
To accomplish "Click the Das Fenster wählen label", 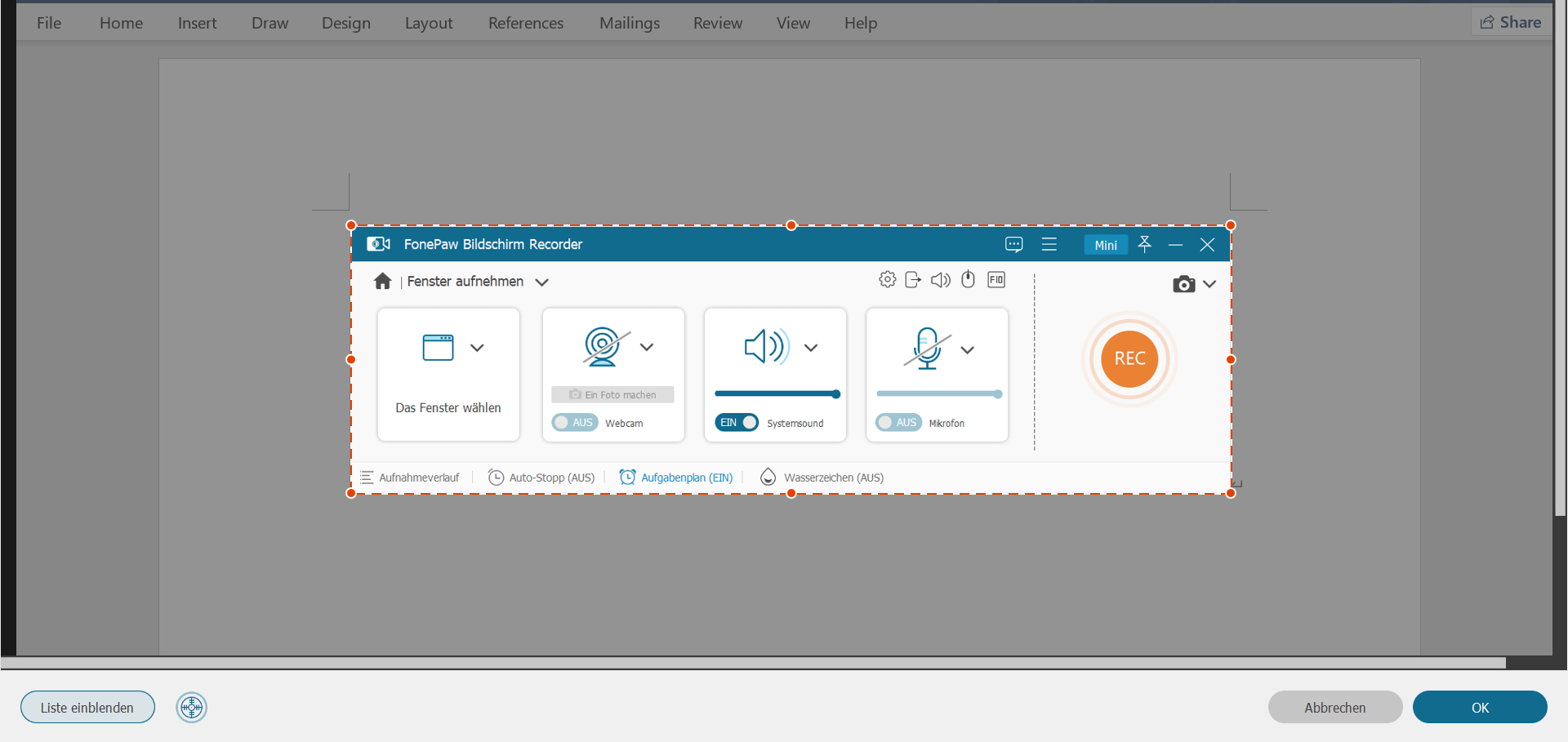I will tap(448, 407).
